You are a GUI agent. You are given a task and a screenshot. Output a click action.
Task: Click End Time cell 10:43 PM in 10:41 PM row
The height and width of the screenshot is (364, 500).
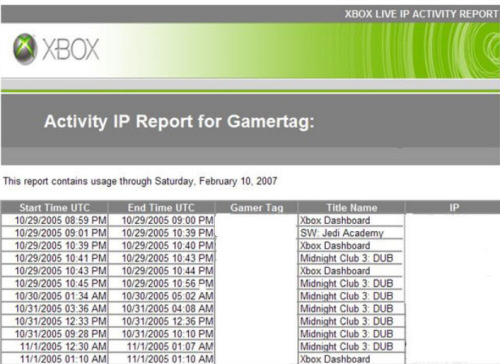(162, 258)
